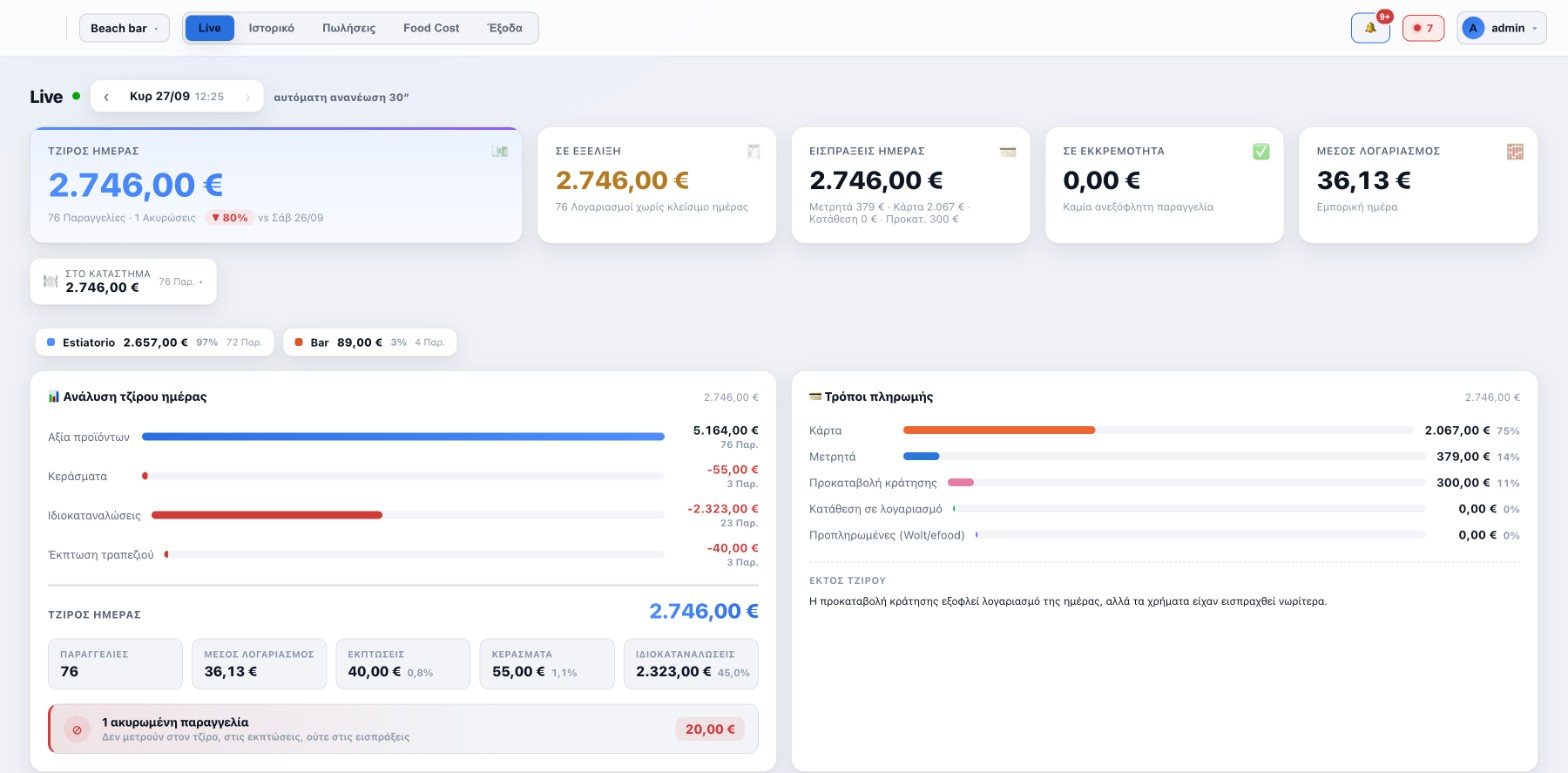Click the admin avatar circle
The height and width of the screenshot is (773, 1568).
tap(1472, 28)
